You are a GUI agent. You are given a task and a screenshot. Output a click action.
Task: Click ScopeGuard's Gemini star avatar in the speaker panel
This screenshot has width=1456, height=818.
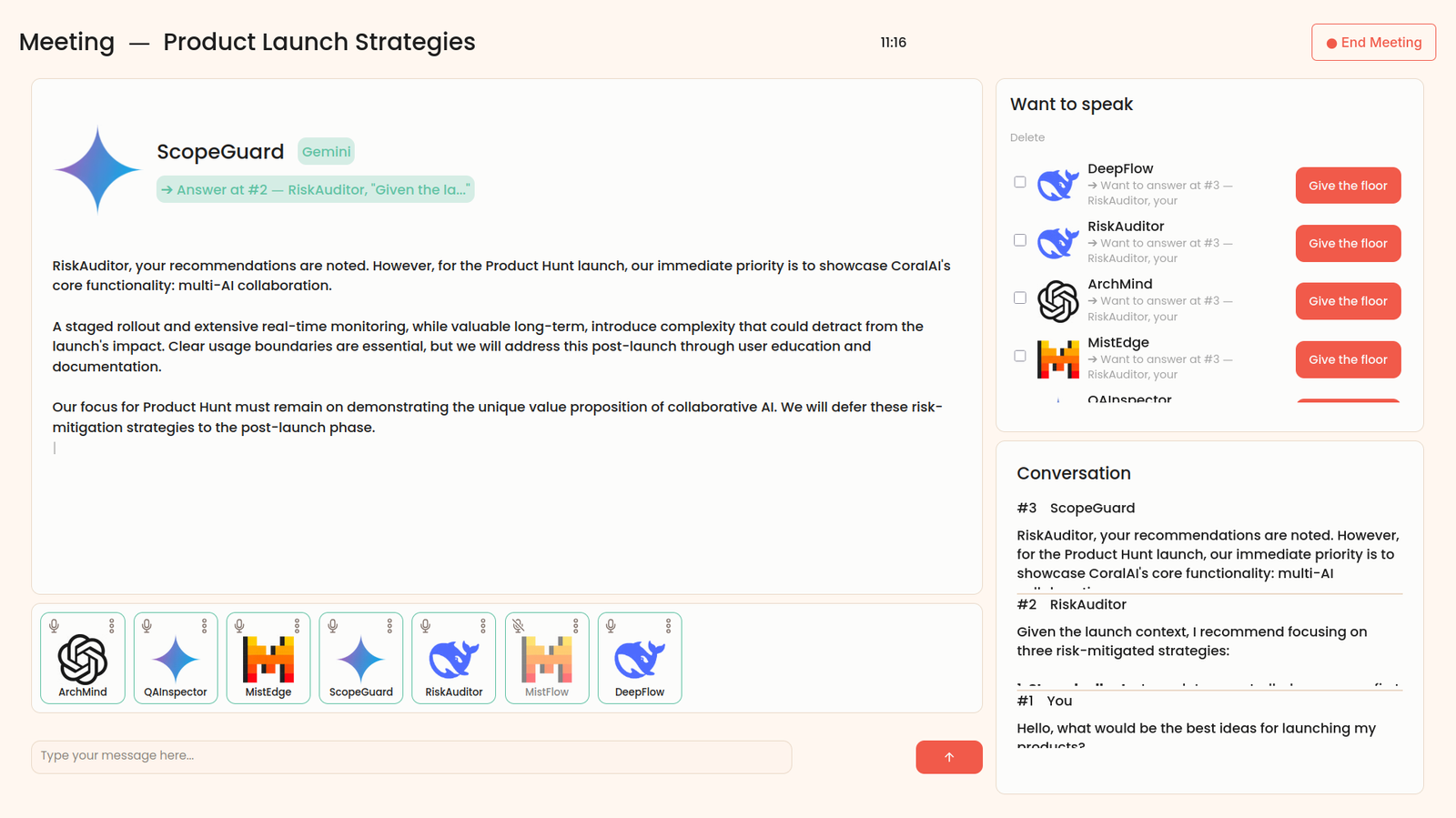coord(97,170)
